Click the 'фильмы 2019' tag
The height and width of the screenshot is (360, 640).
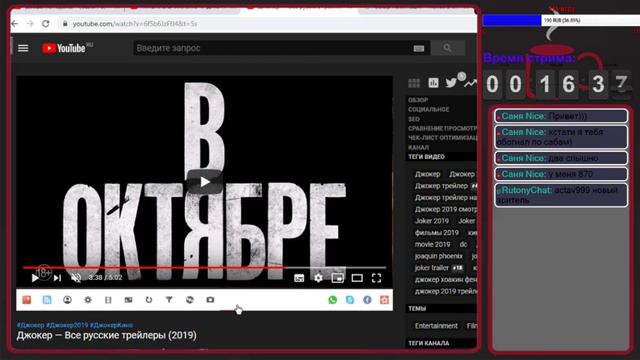coord(437,233)
